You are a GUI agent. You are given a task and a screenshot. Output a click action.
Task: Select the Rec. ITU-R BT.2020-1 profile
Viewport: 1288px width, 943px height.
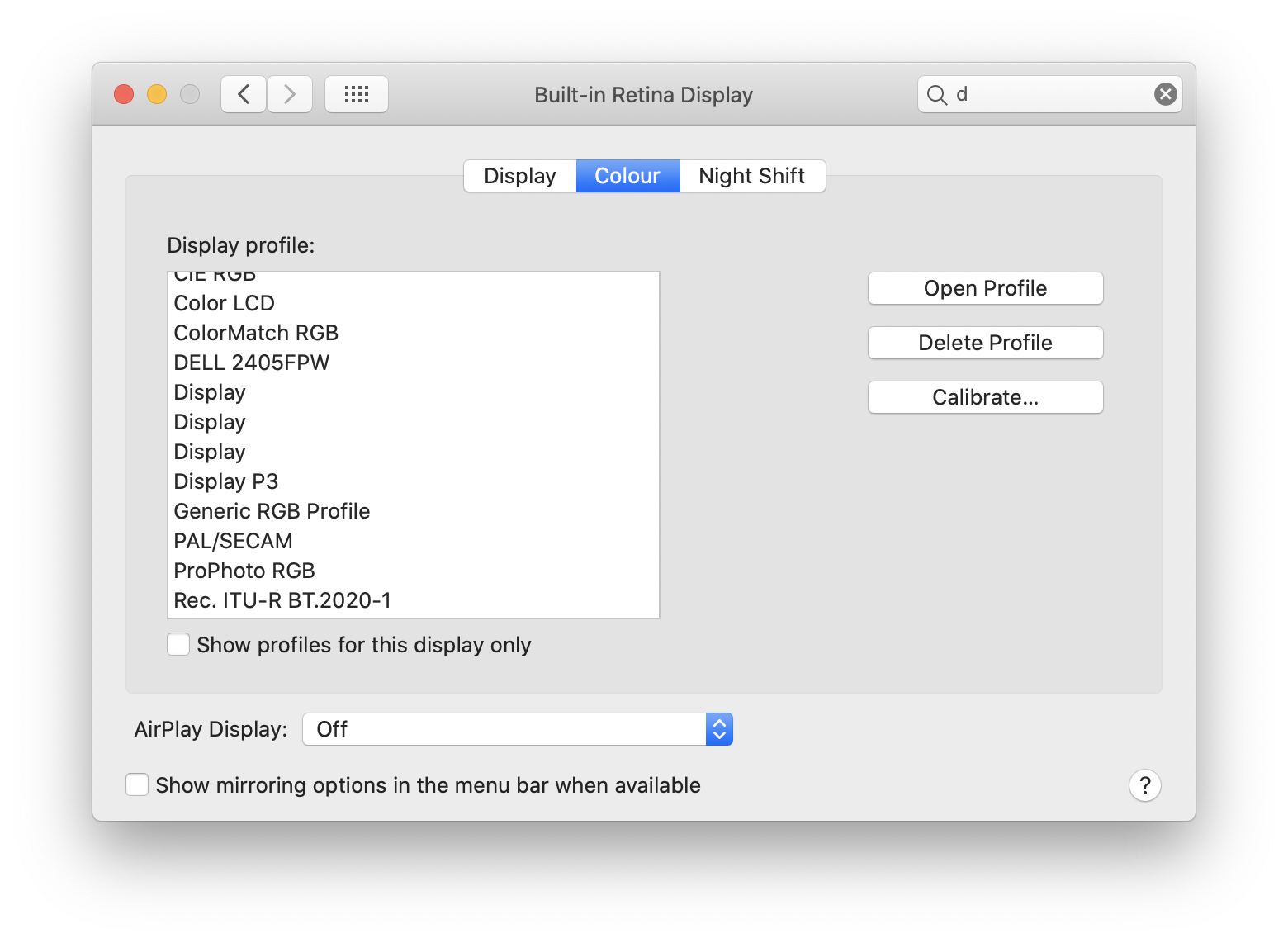click(x=414, y=600)
